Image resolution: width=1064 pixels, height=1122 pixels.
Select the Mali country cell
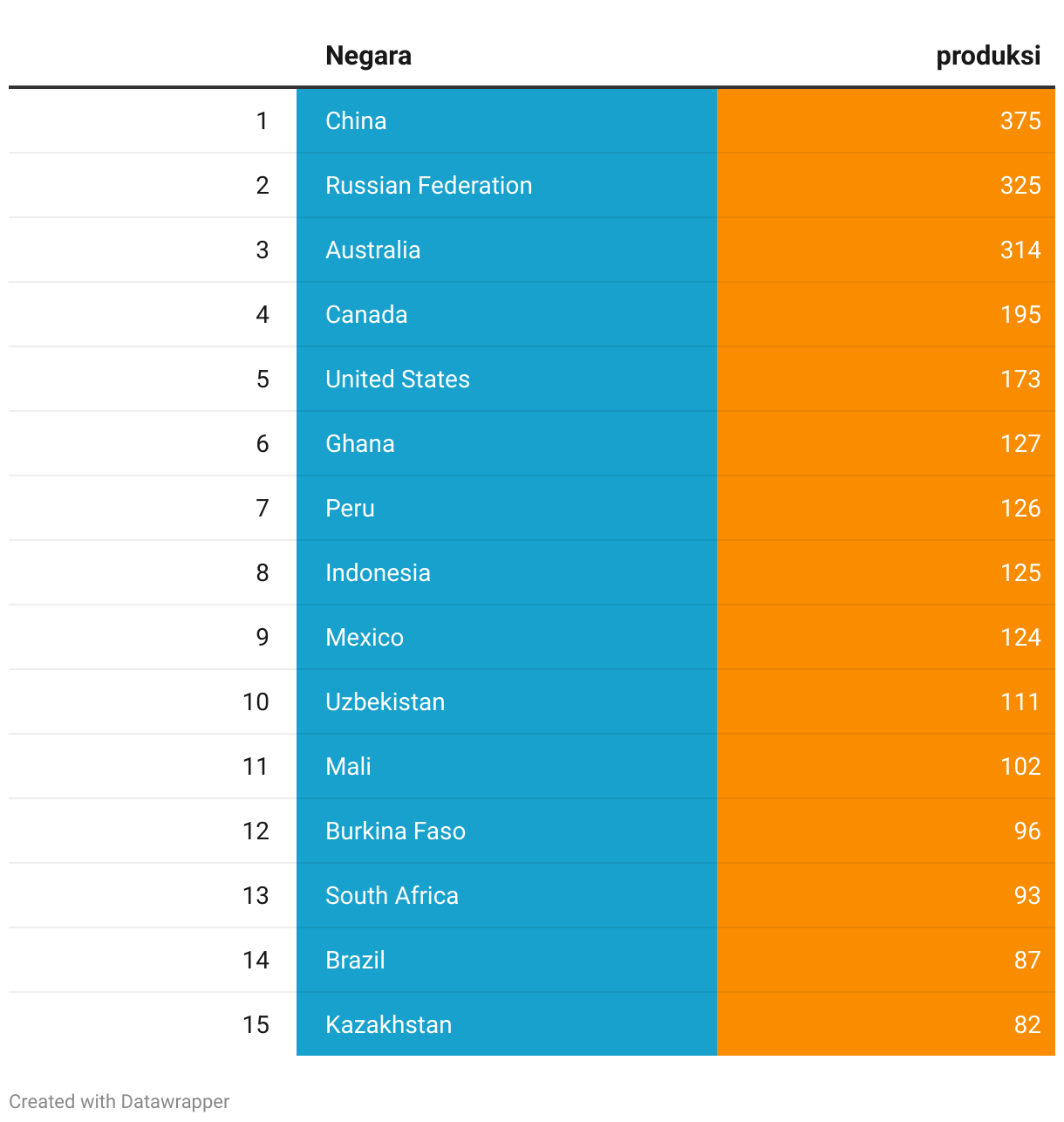(348, 766)
